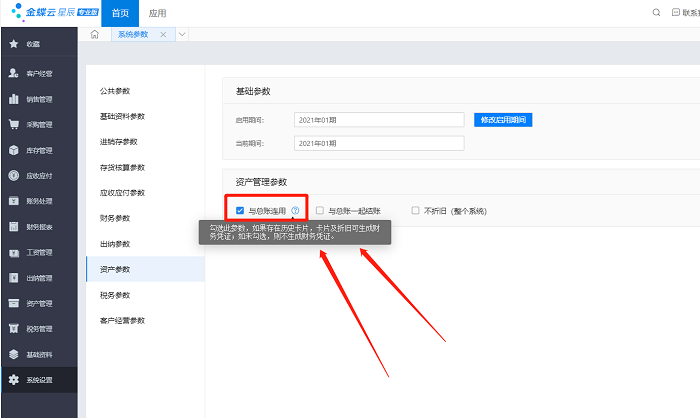This screenshot has height=418, width=700.
Task: Open 资产管理 sidebar icon
Action: coord(13,303)
